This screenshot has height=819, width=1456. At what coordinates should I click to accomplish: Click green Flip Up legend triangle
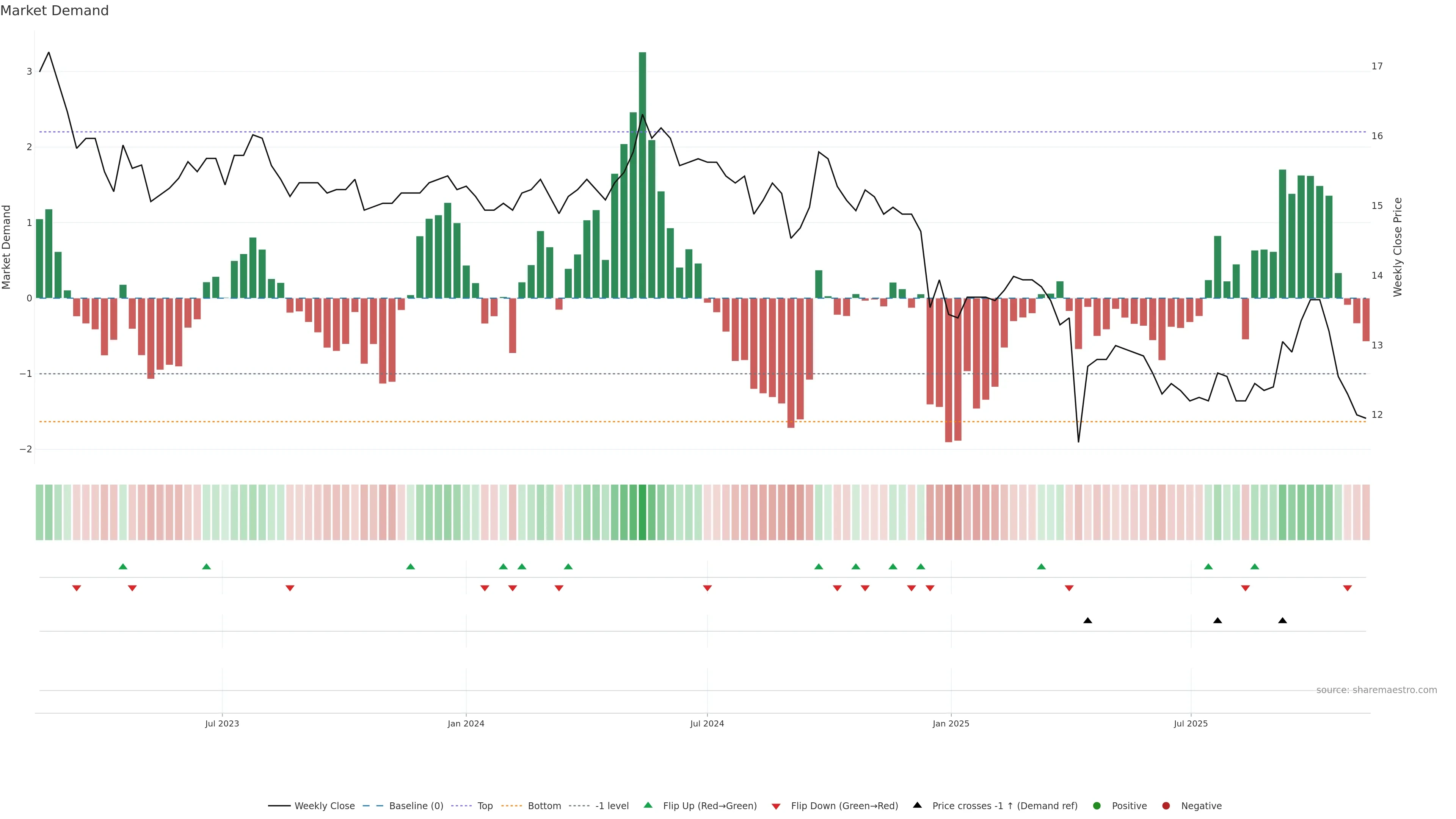648,805
